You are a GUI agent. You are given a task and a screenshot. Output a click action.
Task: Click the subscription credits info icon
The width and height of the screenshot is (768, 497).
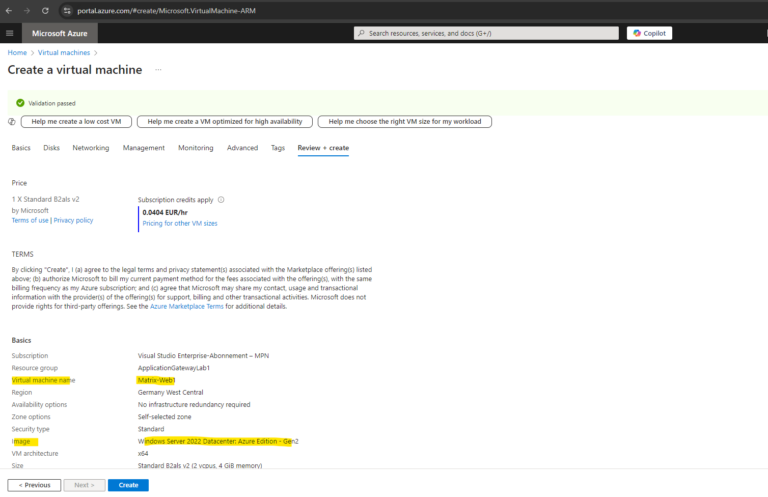[x=221, y=199]
